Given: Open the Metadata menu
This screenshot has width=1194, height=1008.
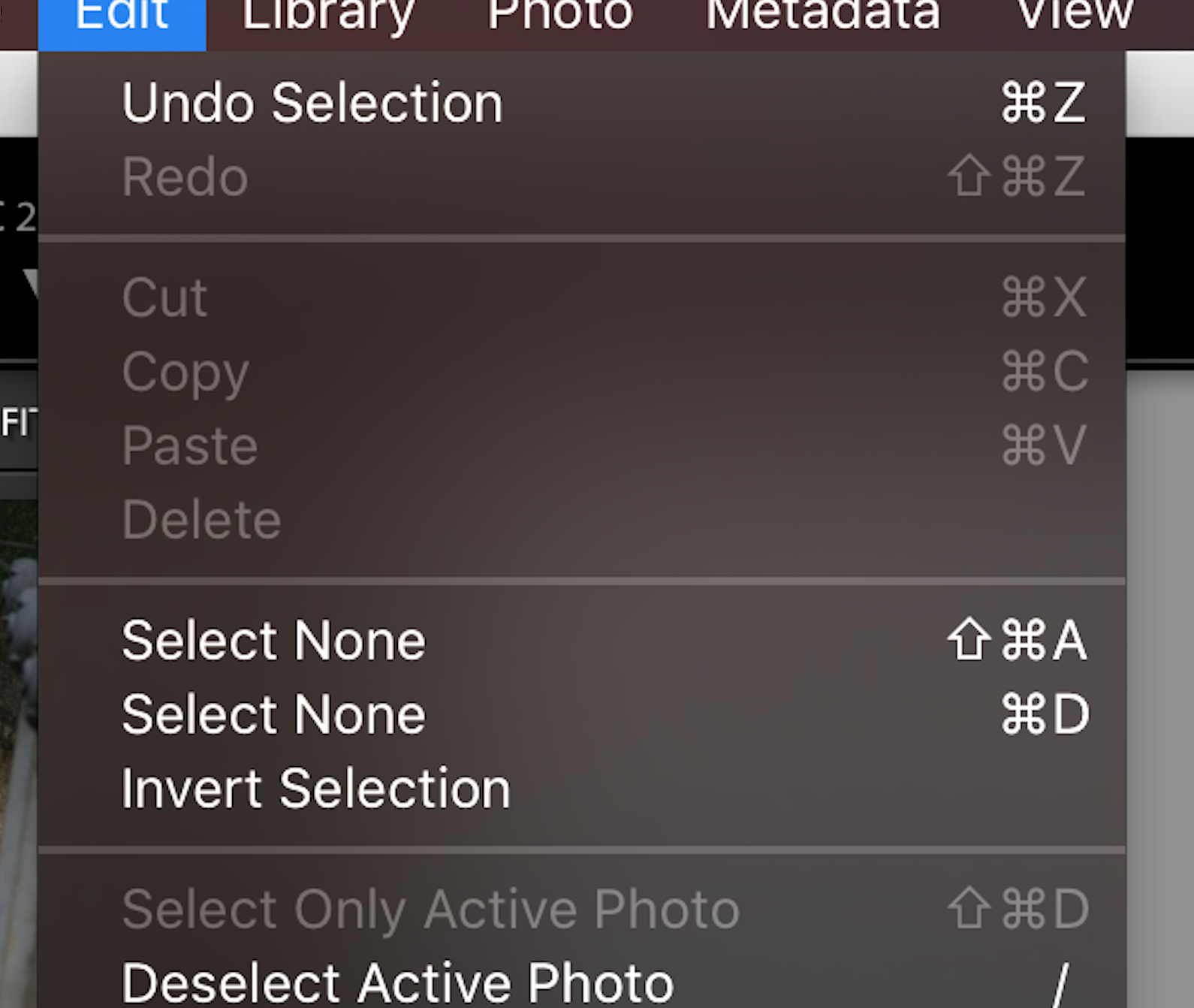Looking at the screenshot, I should coord(822,17).
